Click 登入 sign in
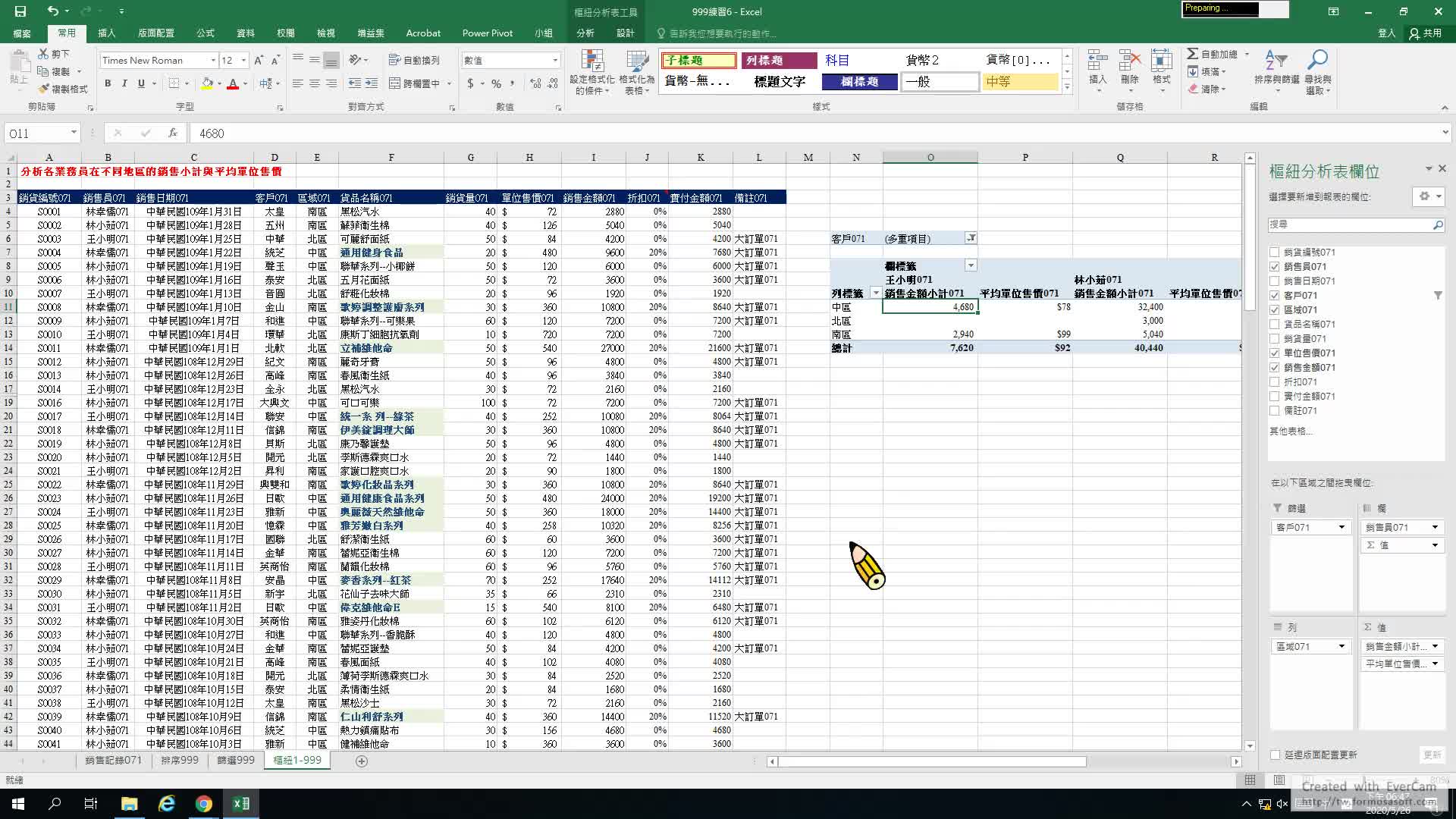The width and height of the screenshot is (1456, 819). (1387, 33)
